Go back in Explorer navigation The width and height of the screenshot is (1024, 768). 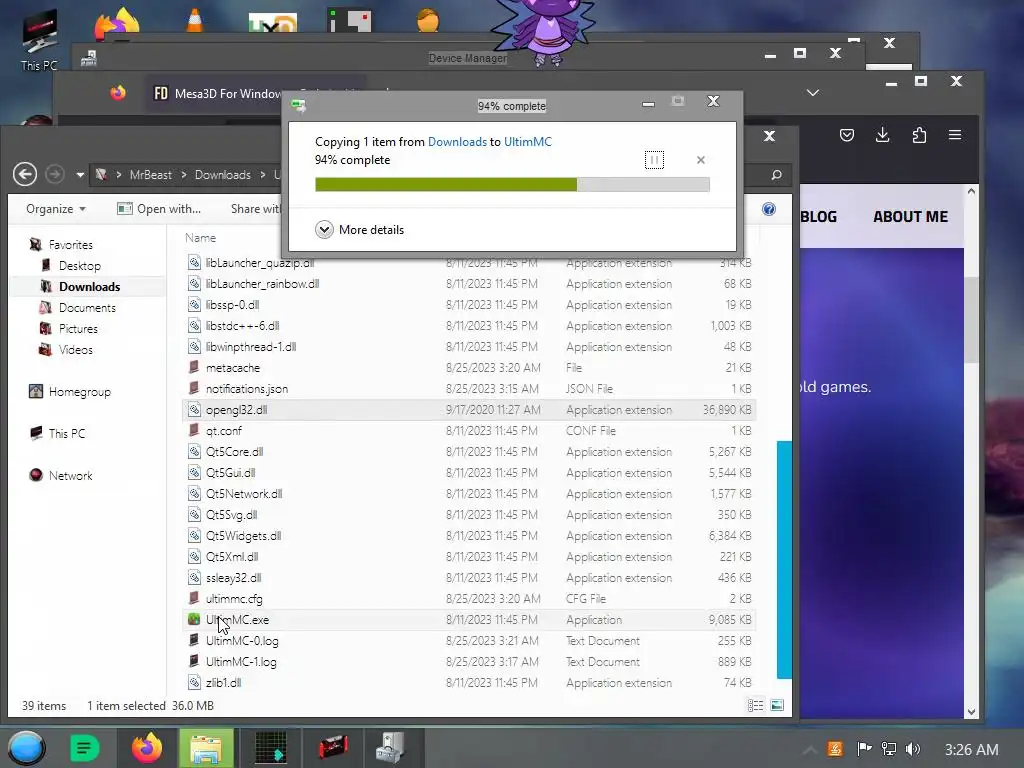click(x=25, y=174)
